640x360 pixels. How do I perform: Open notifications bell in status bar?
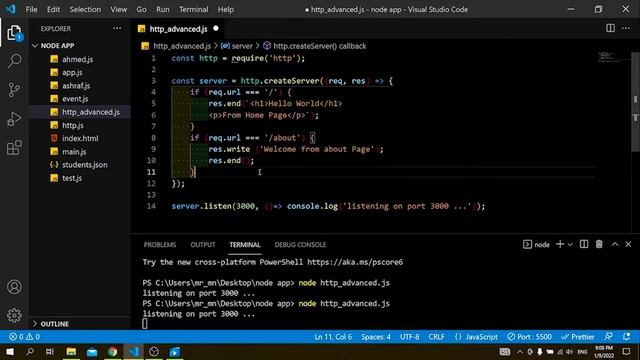click(x=627, y=337)
